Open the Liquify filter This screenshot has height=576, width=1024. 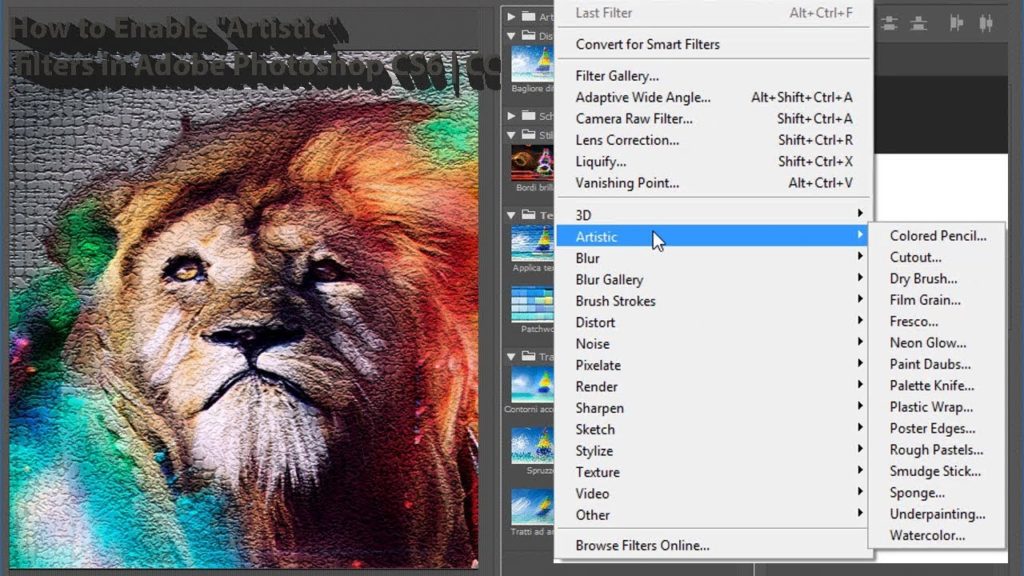point(713,161)
